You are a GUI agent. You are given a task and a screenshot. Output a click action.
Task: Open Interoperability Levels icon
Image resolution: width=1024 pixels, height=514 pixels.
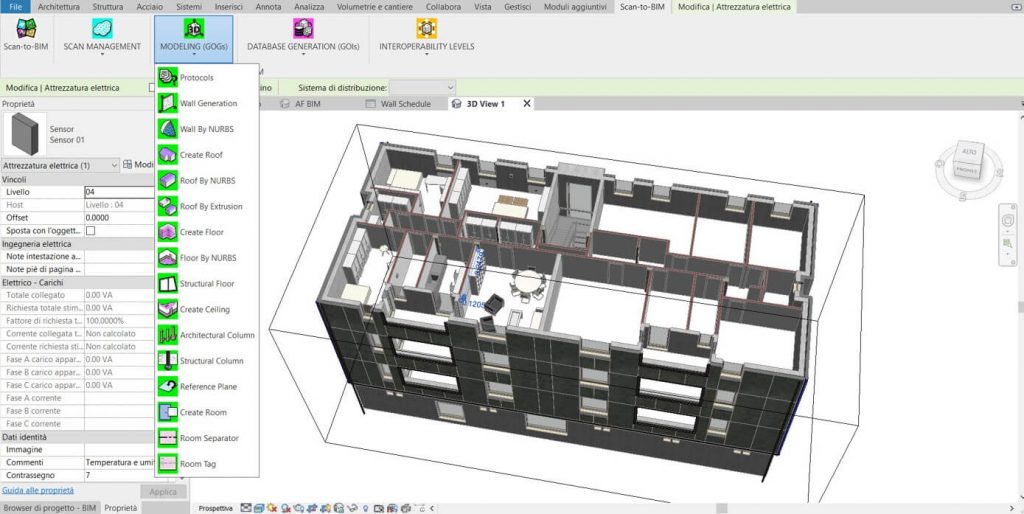pyautogui.click(x=426, y=29)
